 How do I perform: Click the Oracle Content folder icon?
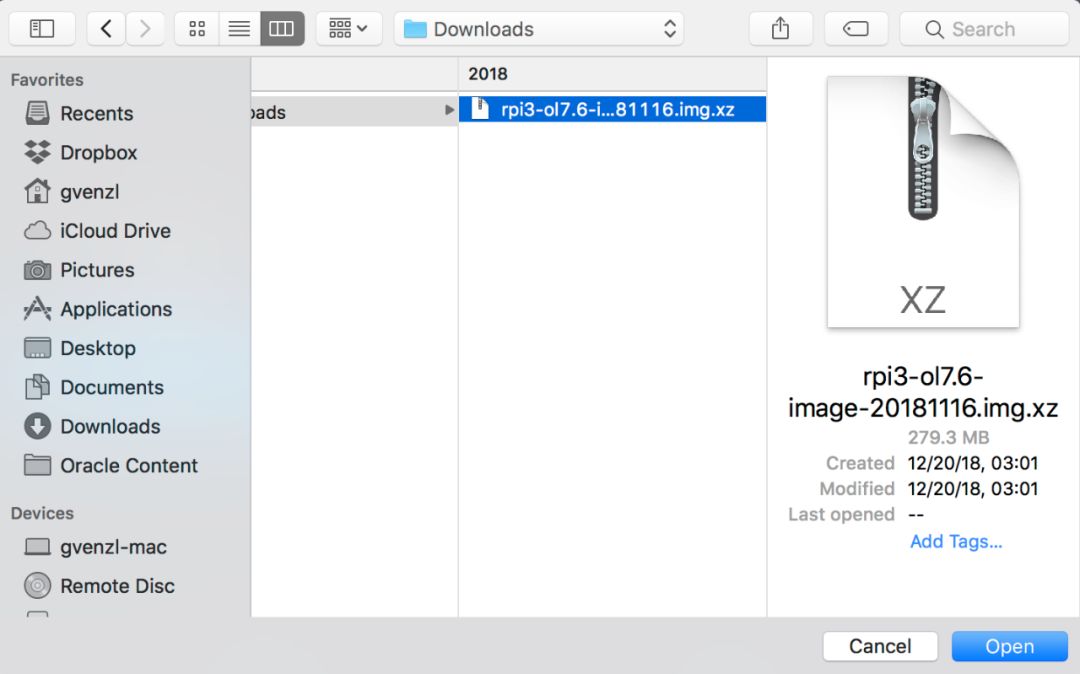37,465
